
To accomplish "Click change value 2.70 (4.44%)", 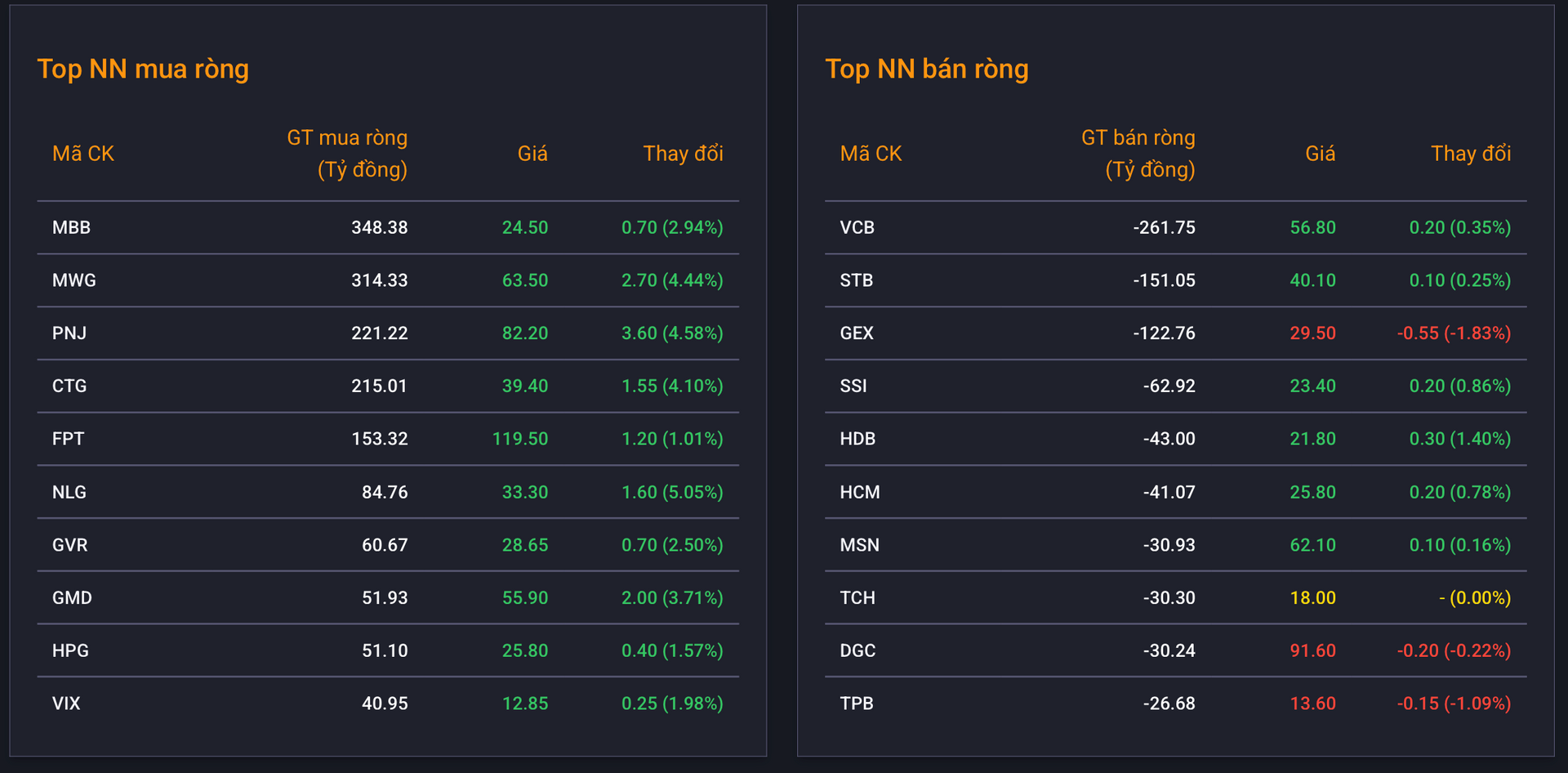I will coord(672,280).
